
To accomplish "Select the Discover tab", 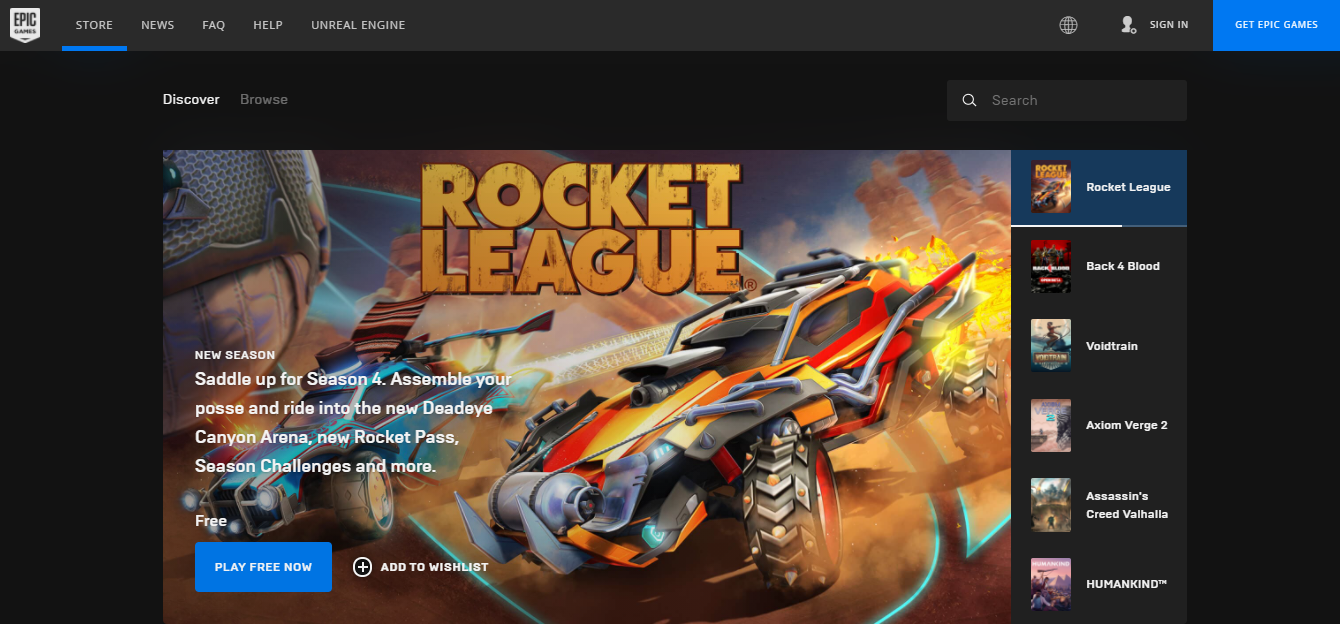I will (191, 99).
